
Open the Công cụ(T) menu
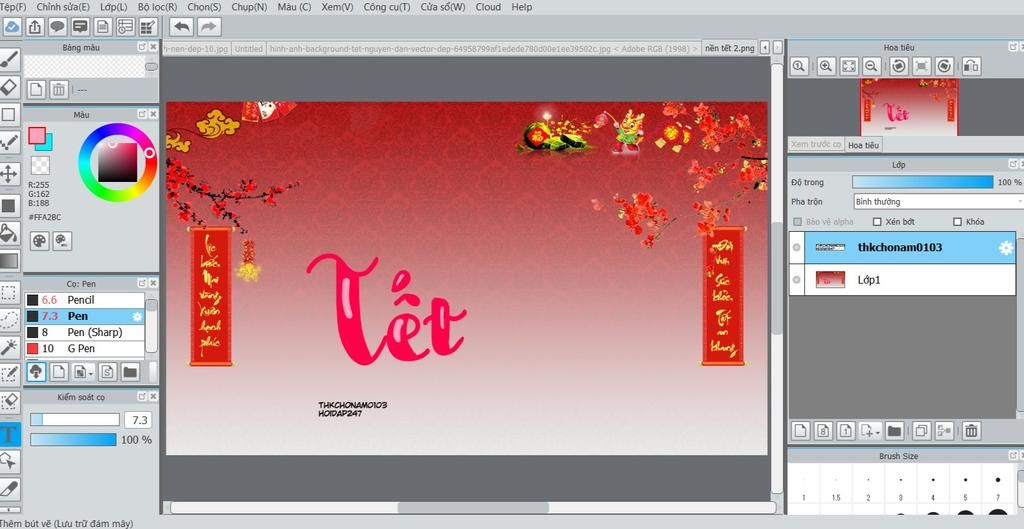coord(387,7)
